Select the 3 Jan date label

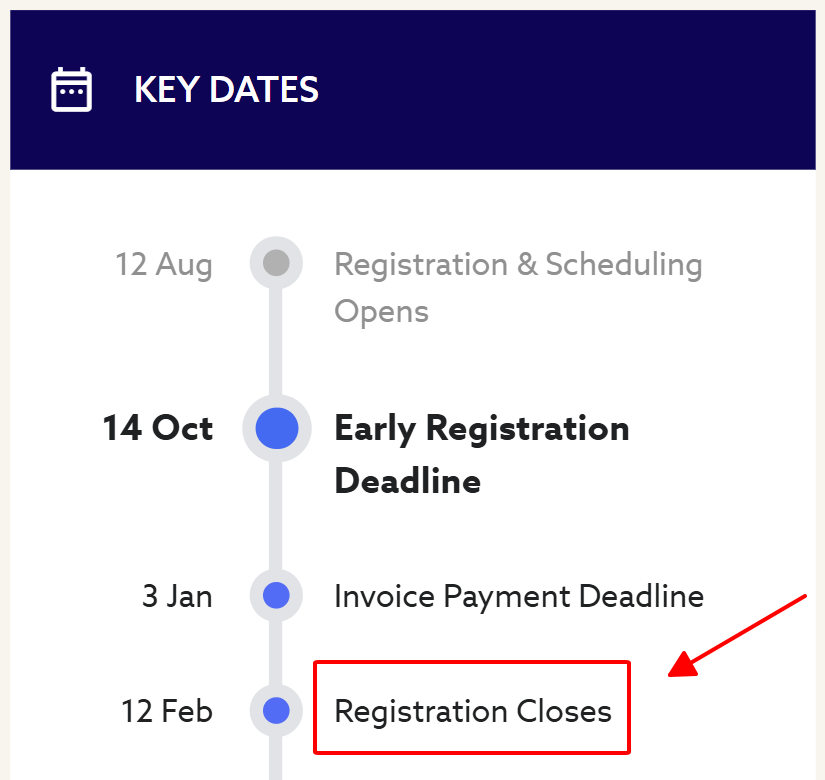coord(177,597)
